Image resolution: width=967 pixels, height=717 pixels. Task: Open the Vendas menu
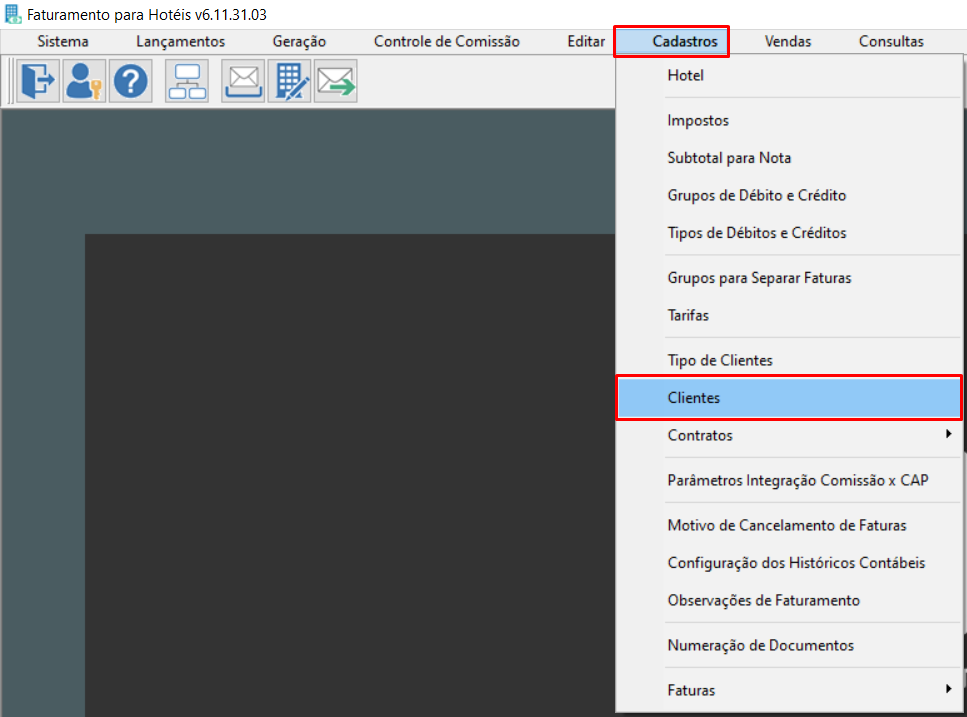pos(788,41)
